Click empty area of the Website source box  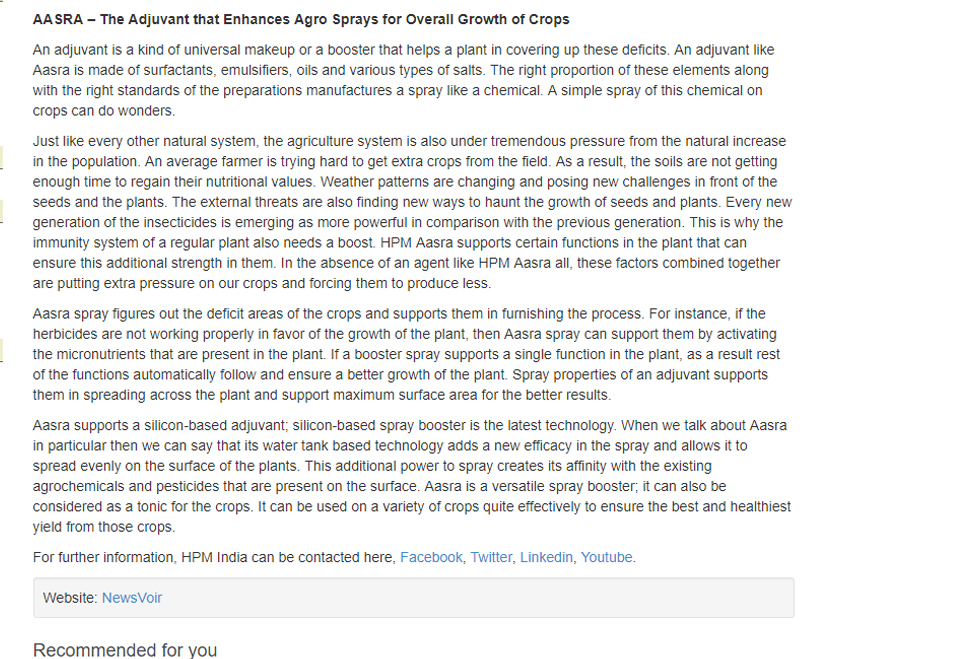(x=476, y=598)
